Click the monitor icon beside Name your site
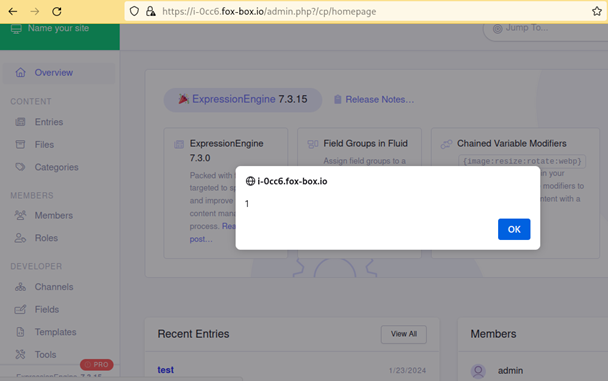608x381 pixels. click(x=16, y=29)
